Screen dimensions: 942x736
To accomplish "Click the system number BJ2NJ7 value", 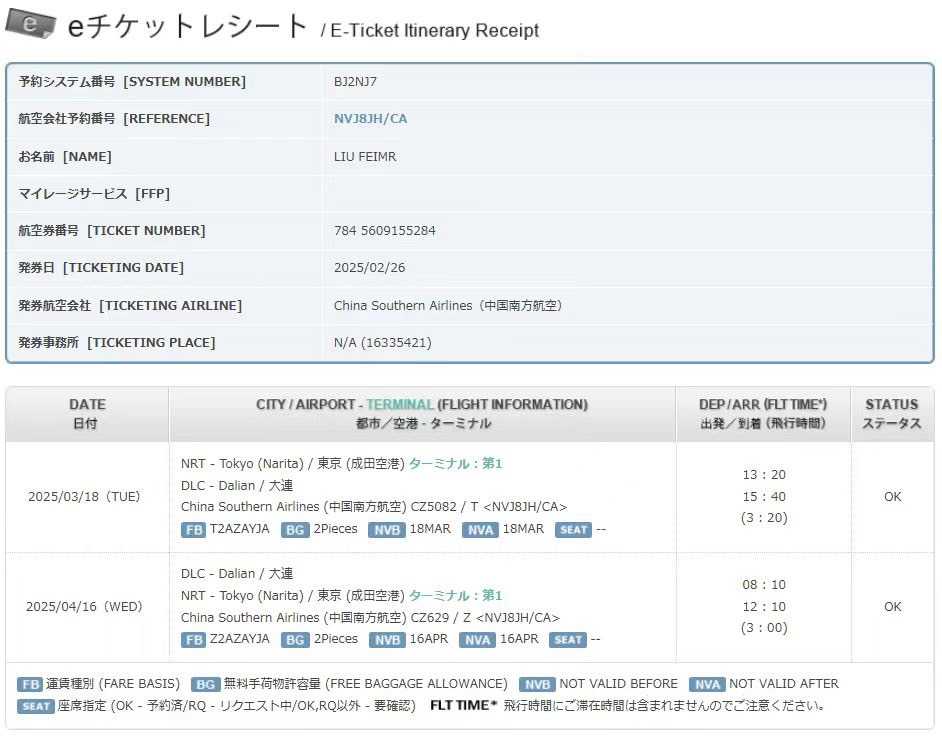I will 355,82.
